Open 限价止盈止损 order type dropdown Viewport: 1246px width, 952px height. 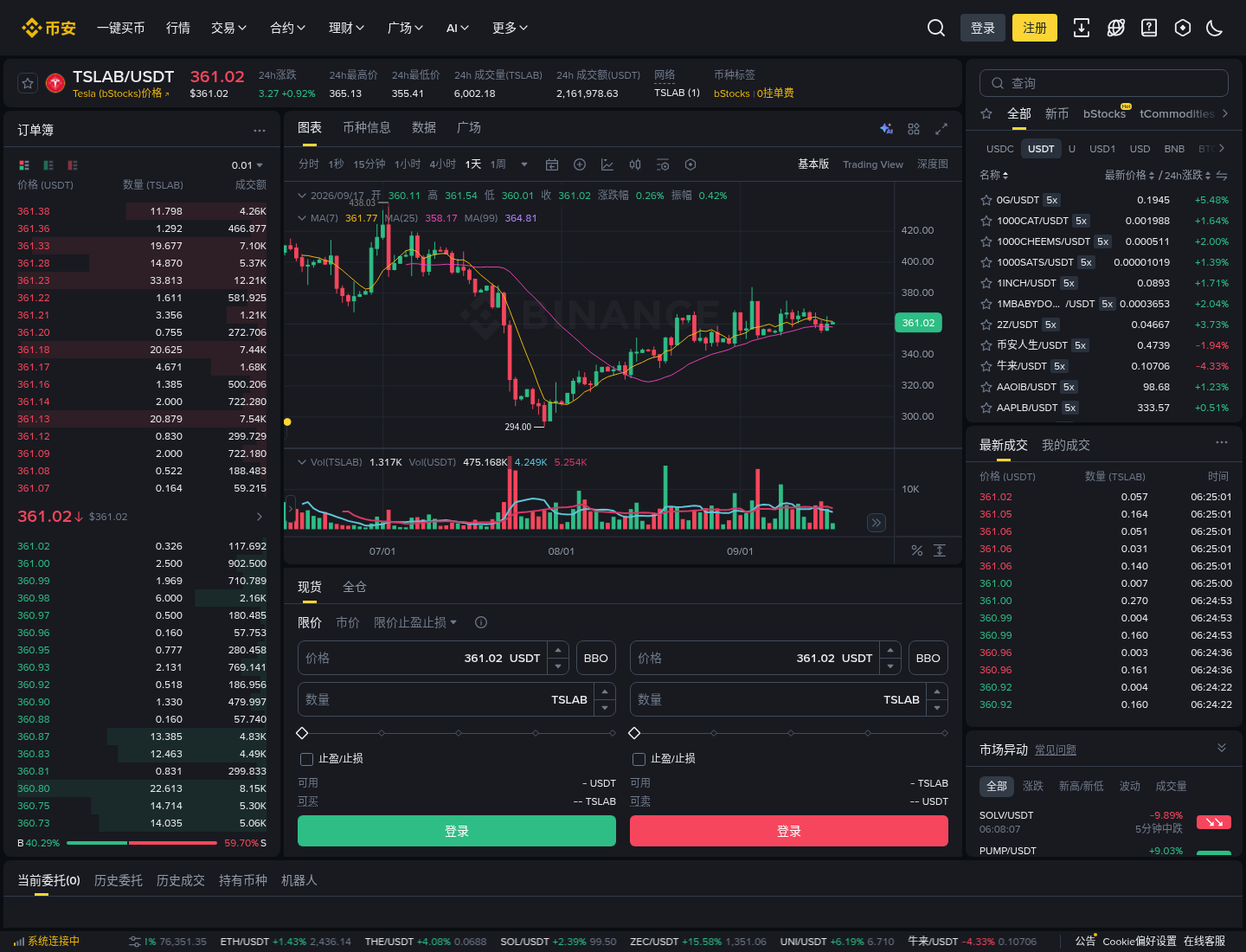click(415, 622)
